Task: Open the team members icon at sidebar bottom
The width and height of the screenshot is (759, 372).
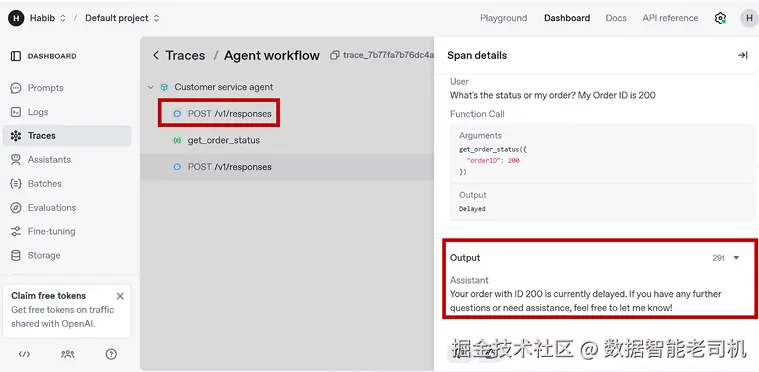Action: pyautogui.click(x=68, y=354)
